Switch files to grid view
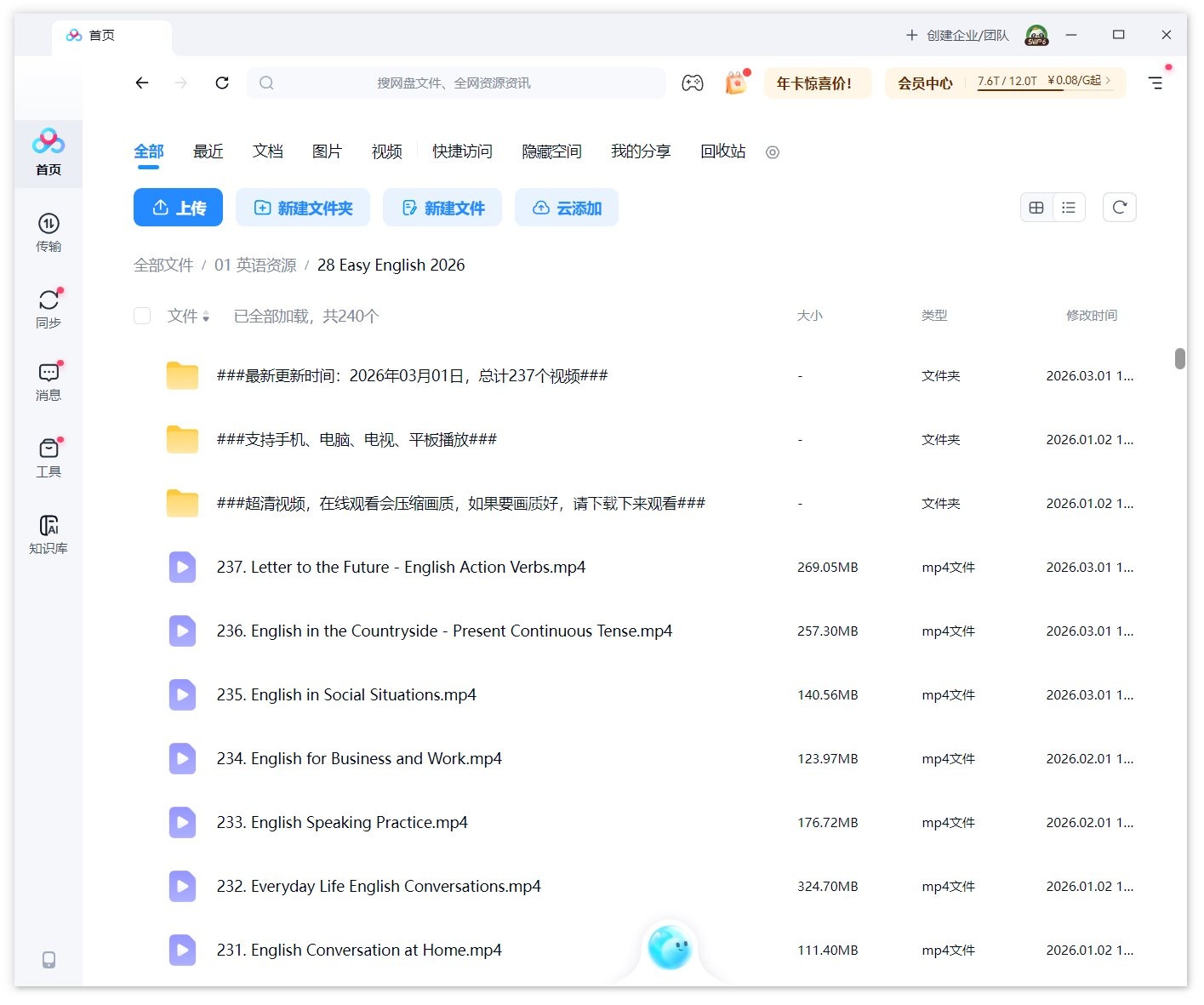Image resolution: width=1204 pixels, height=1005 pixels. [1036, 207]
